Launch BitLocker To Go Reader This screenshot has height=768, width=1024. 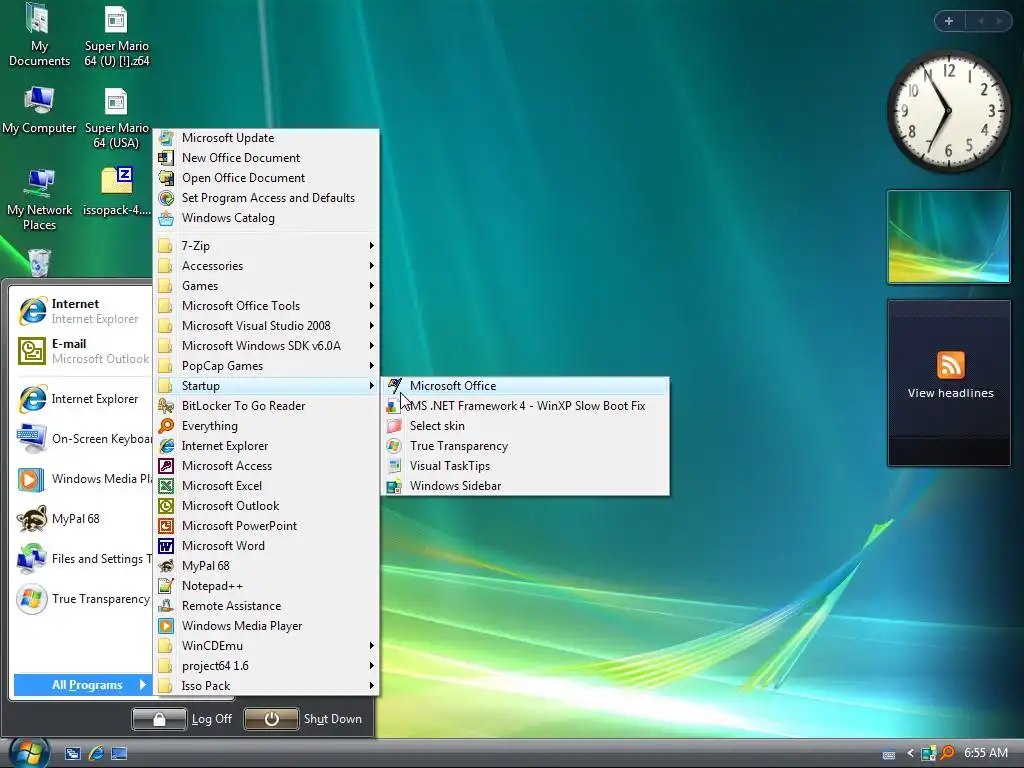266,406
